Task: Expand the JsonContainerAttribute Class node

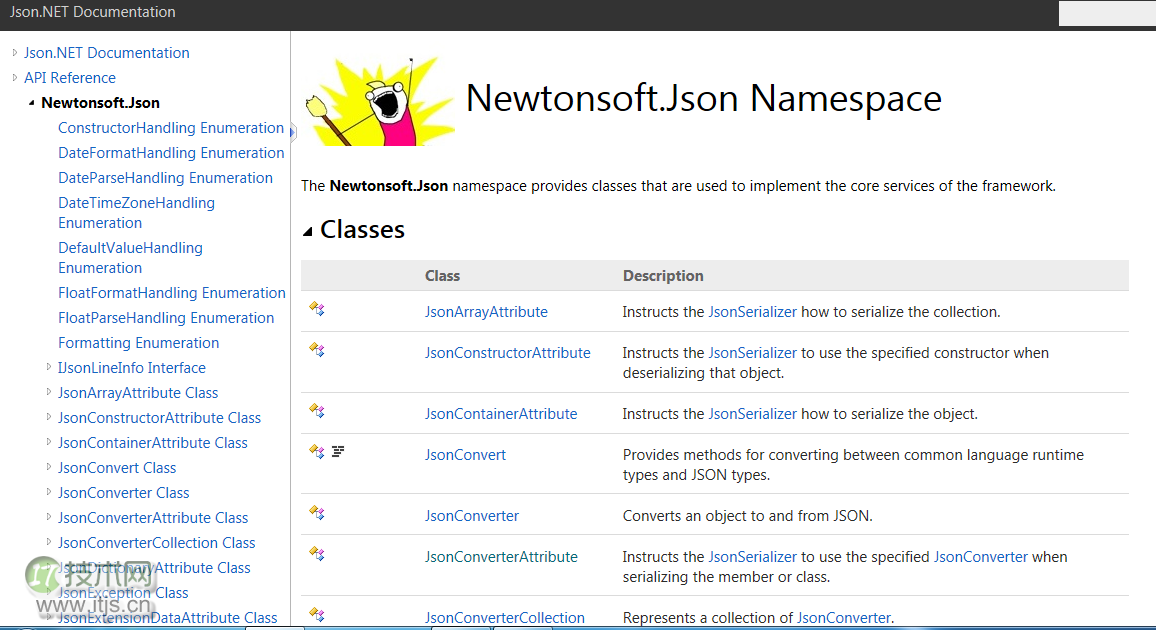Action: (x=49, y=442)
